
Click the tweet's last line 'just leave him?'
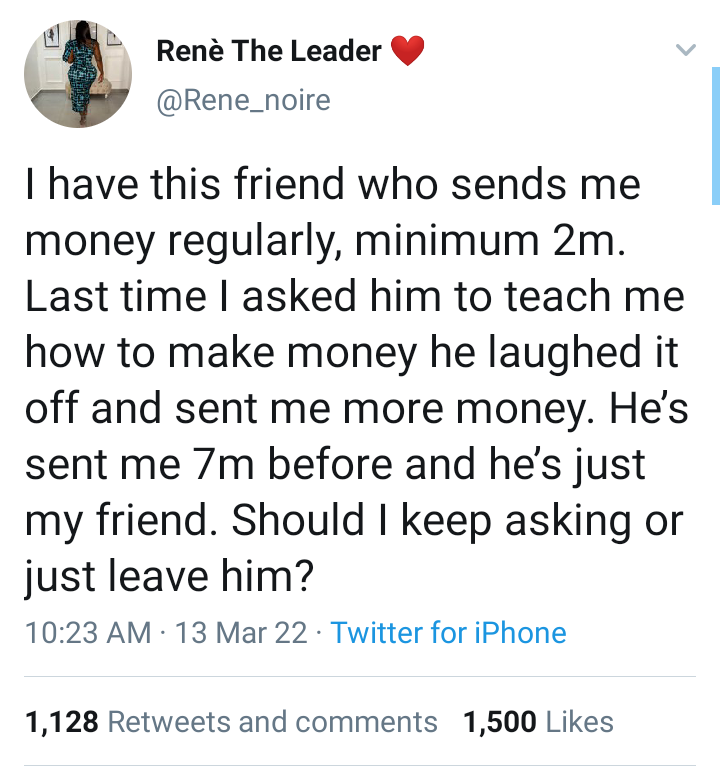pyautogui.click(x=168, y=574)
